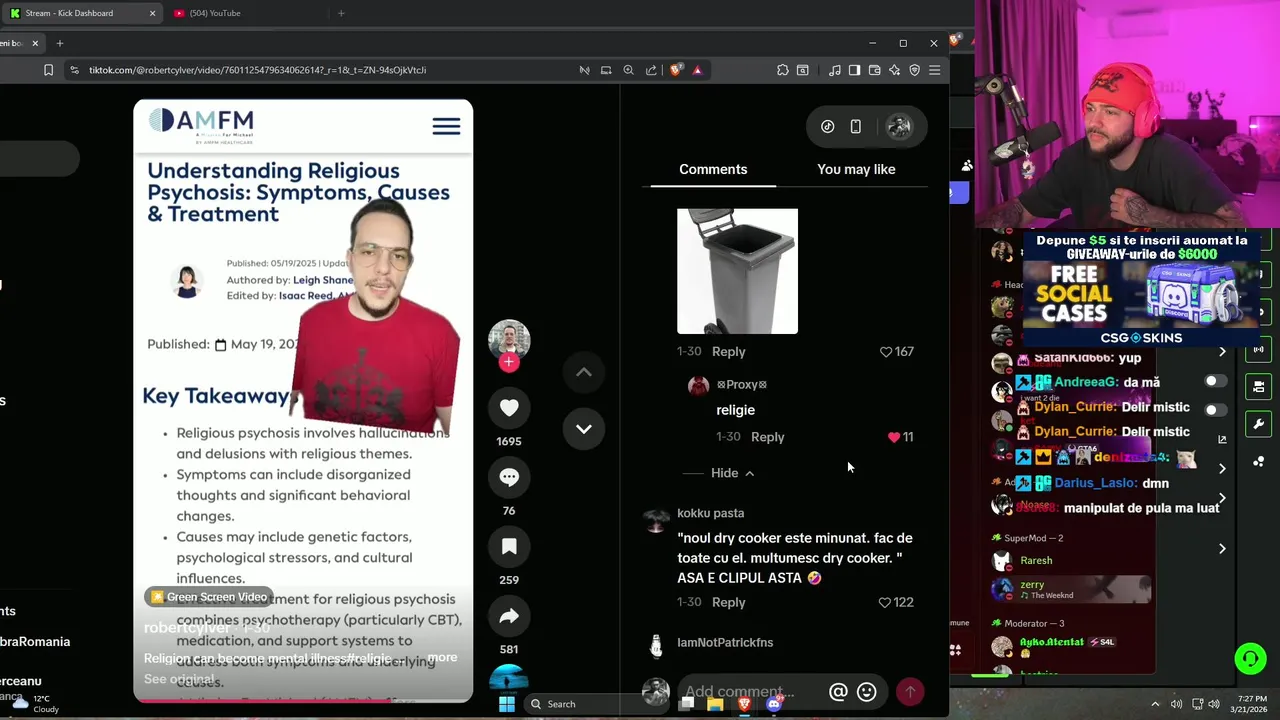1280x720 pixels.
Task: Expand the SuperMod section arrow
Action: point(1222,548)
